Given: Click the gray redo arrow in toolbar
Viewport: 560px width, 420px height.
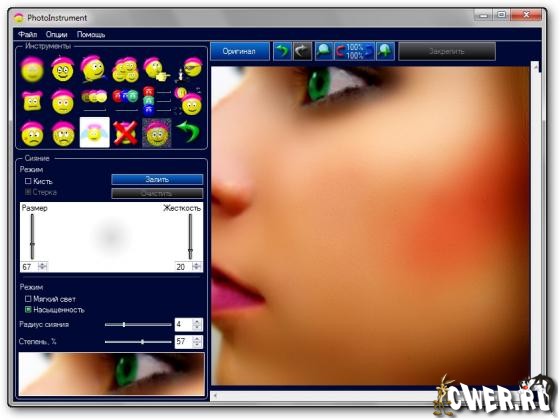Looking at the screenshot, I should (302, 51).
